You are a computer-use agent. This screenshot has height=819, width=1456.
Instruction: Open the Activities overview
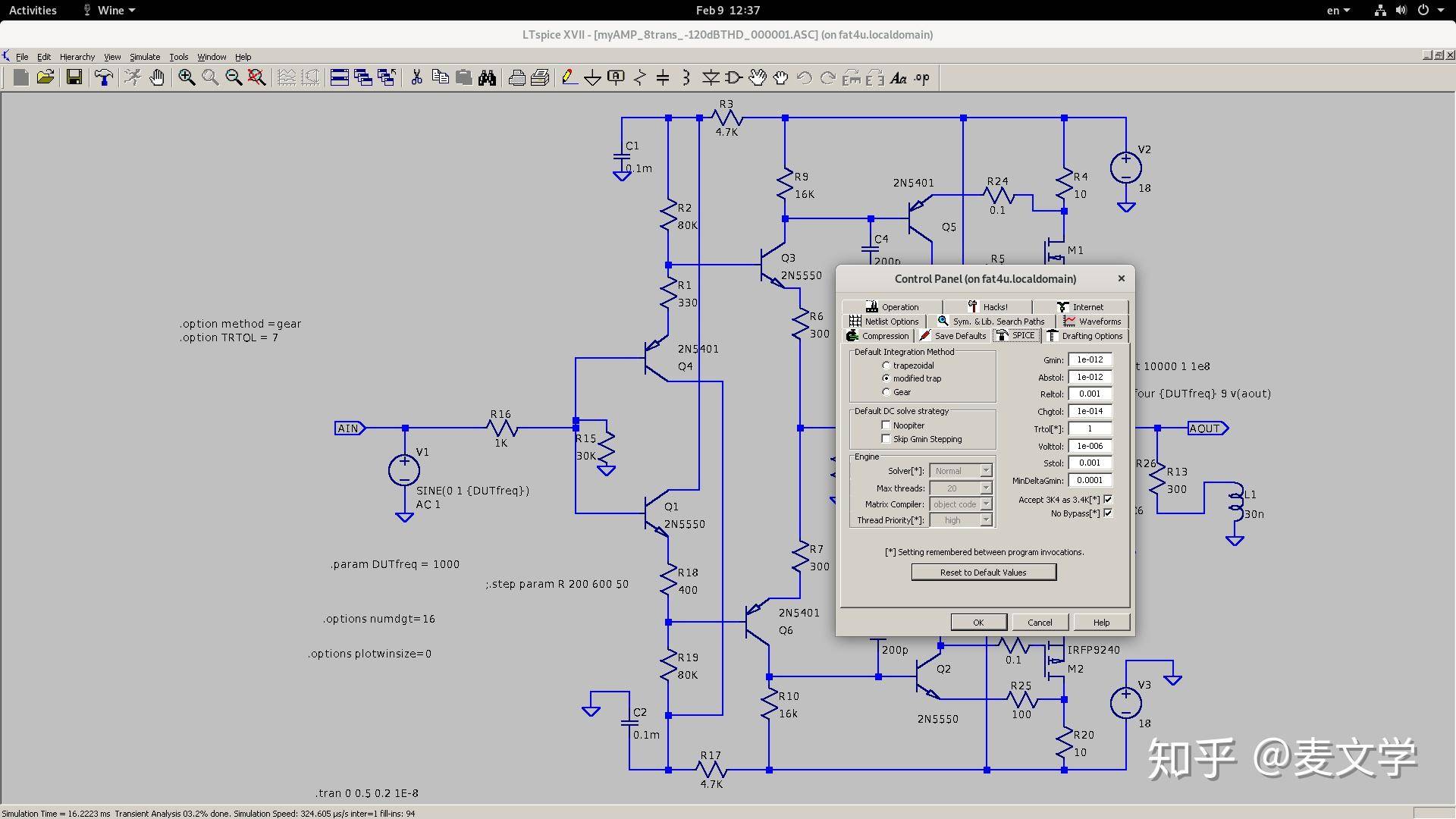[33, 10]
